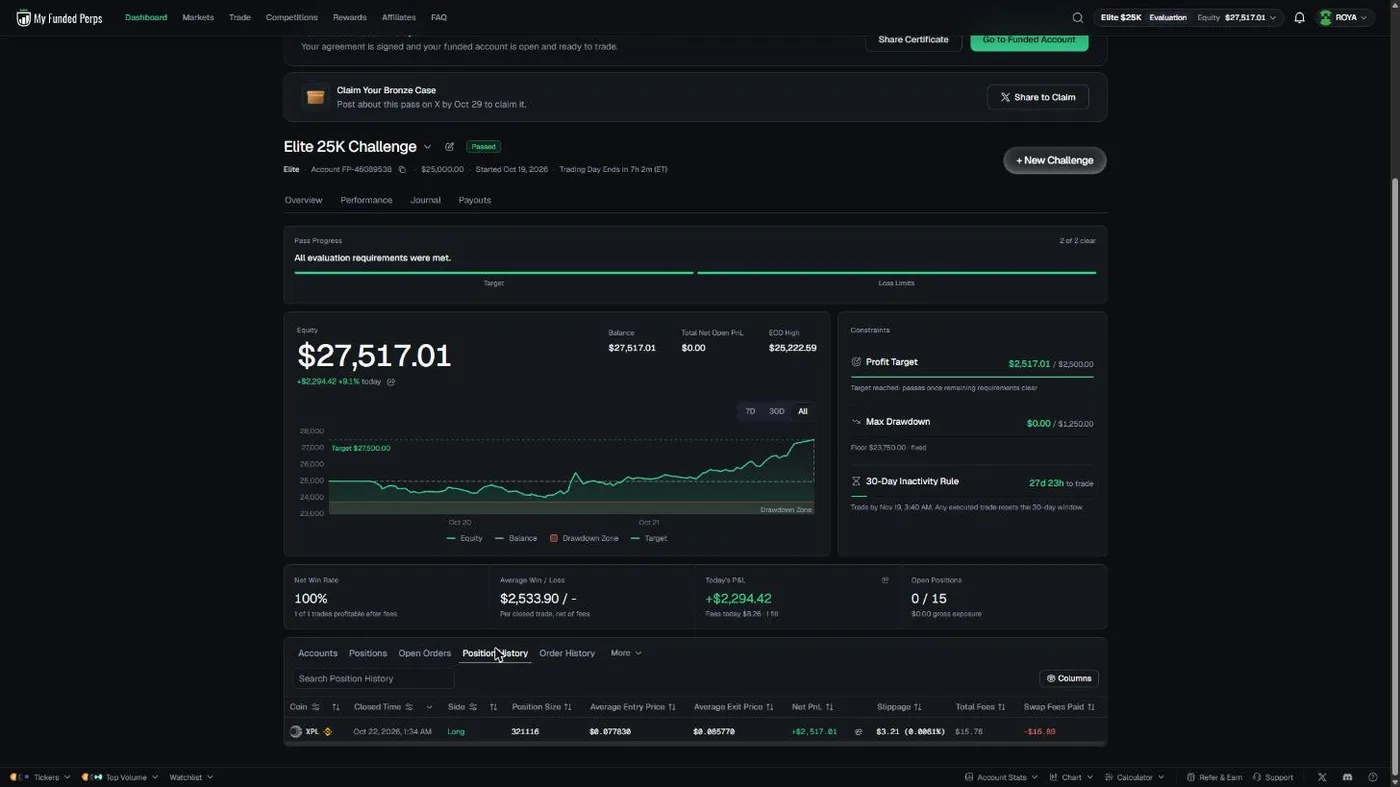
Task: Click the Share Certificate button
Action: click(x=913, y=40)
